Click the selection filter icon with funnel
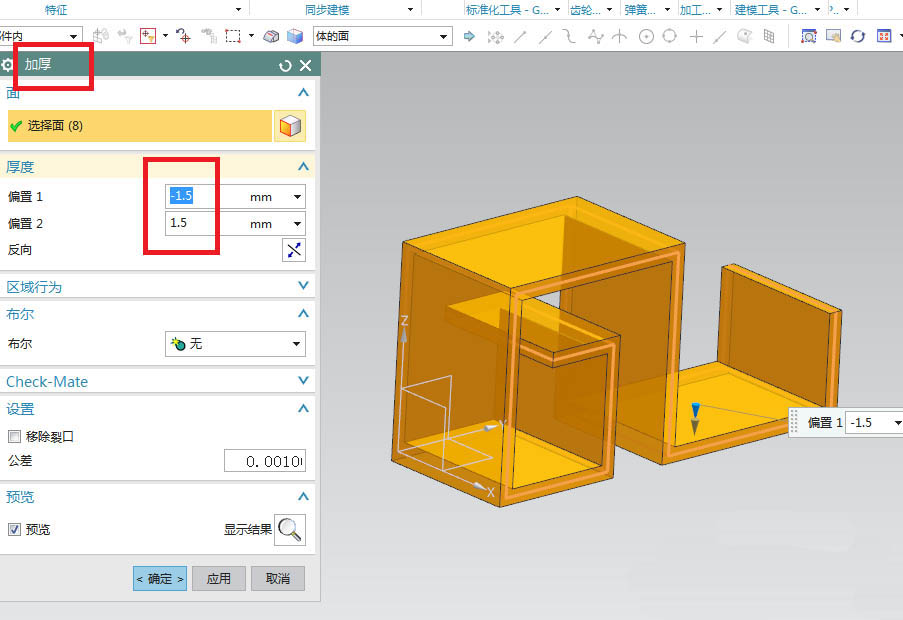903x620 pixels. pyautogui.click(x=148, y=36)
